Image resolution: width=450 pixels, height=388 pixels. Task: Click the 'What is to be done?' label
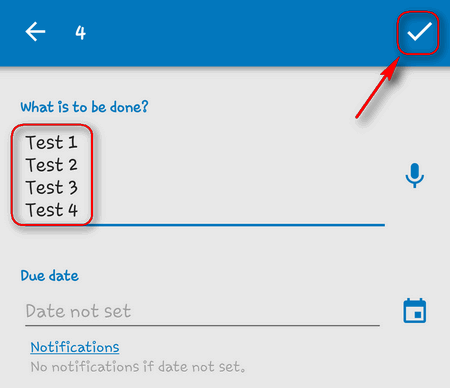[x=84, y=107]
